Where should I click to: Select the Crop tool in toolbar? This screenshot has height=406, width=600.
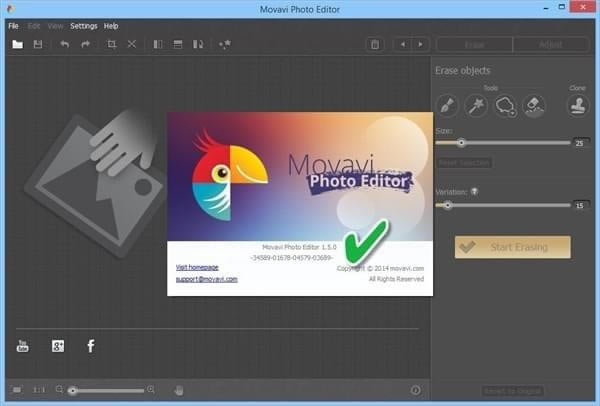111,44
